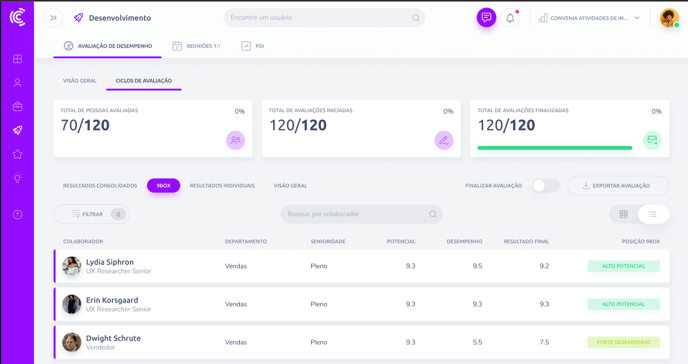
Task: Select the Visão Geral tab at top
Action: 79,81
